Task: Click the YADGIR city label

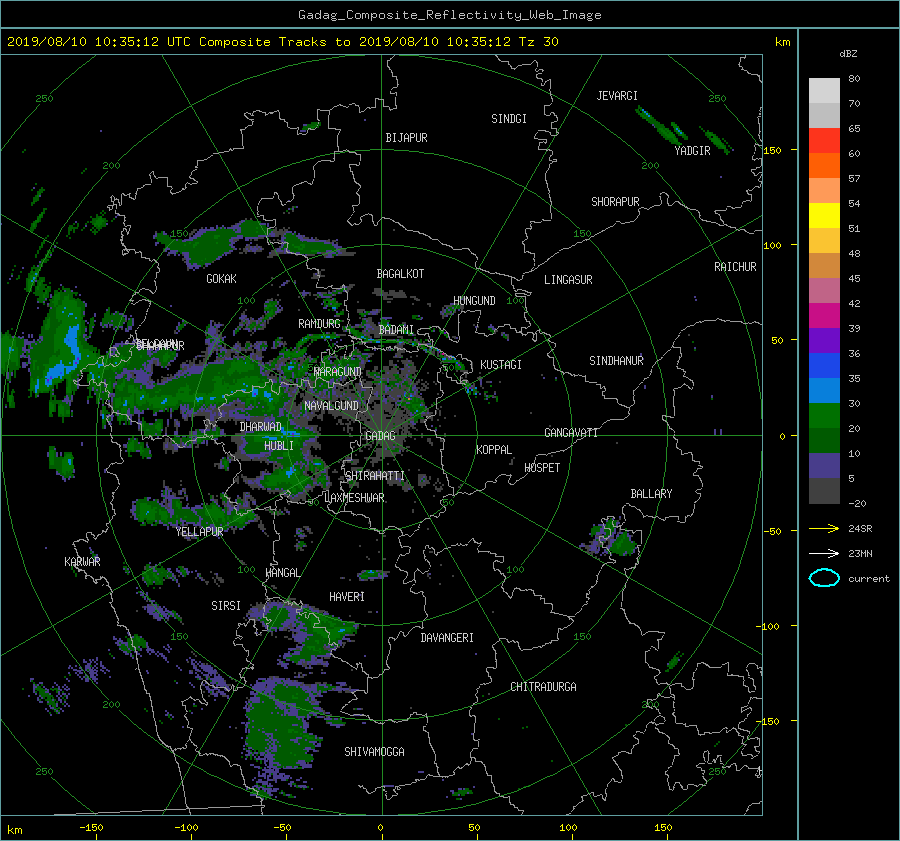Action: [x=692, y=151]
